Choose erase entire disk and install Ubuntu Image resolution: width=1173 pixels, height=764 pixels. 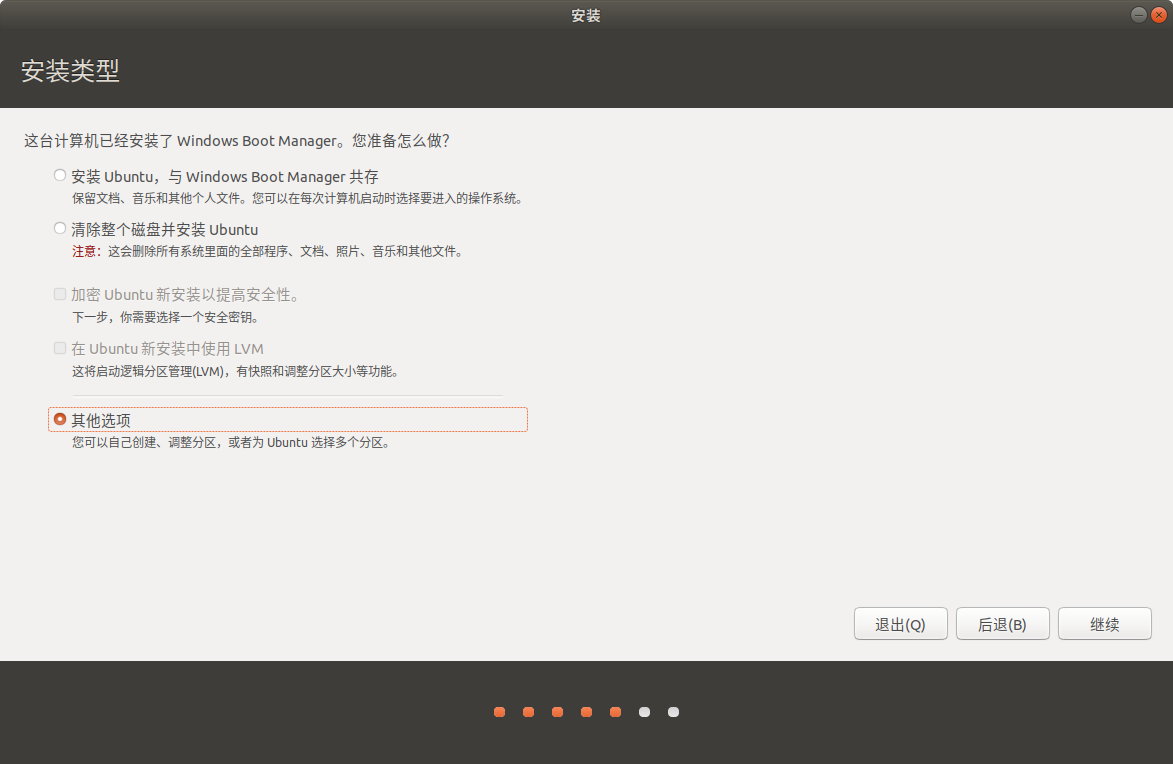[x=60, y=228]
